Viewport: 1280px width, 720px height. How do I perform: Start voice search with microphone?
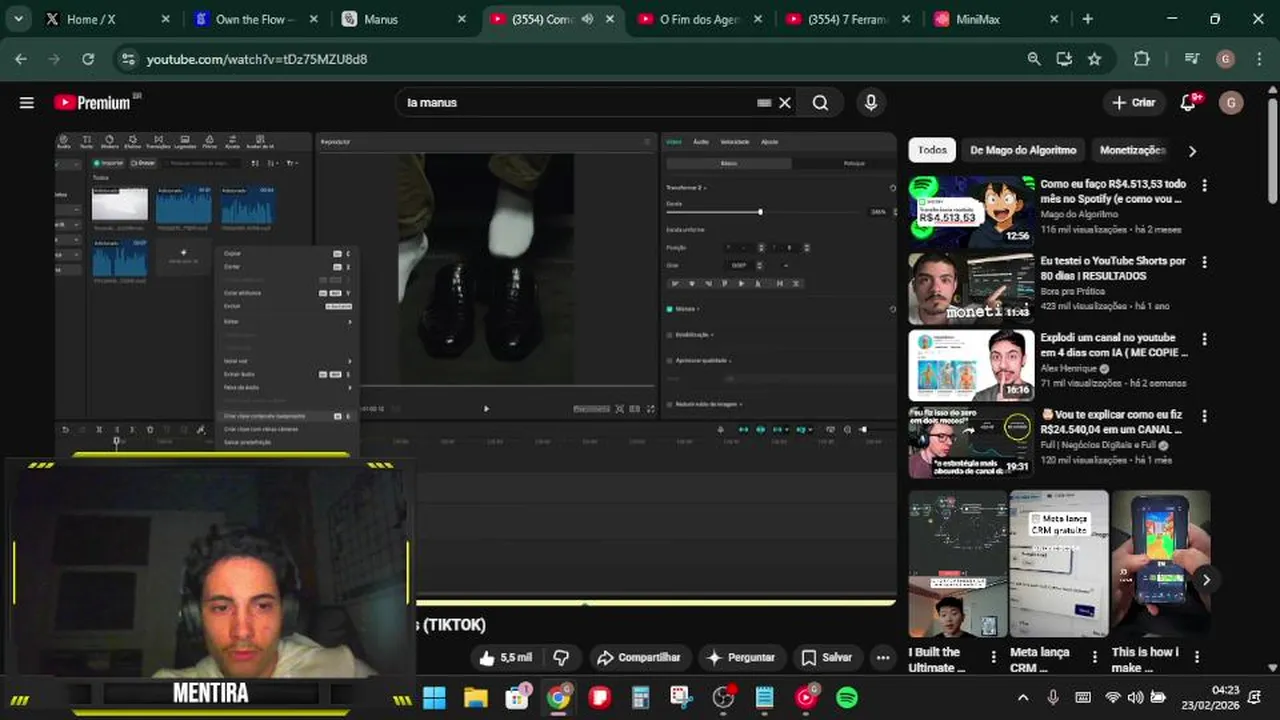point(871,102)
